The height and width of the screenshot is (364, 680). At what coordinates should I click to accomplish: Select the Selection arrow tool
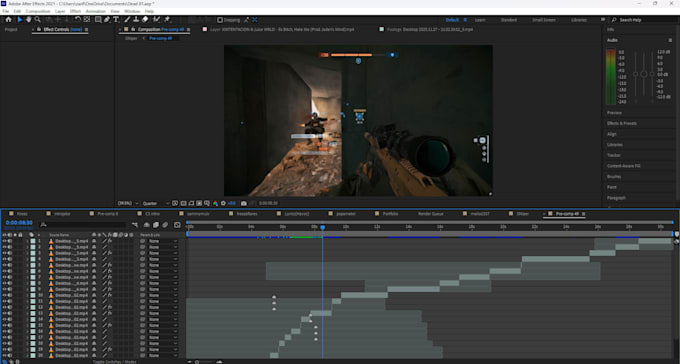(20, 20)
